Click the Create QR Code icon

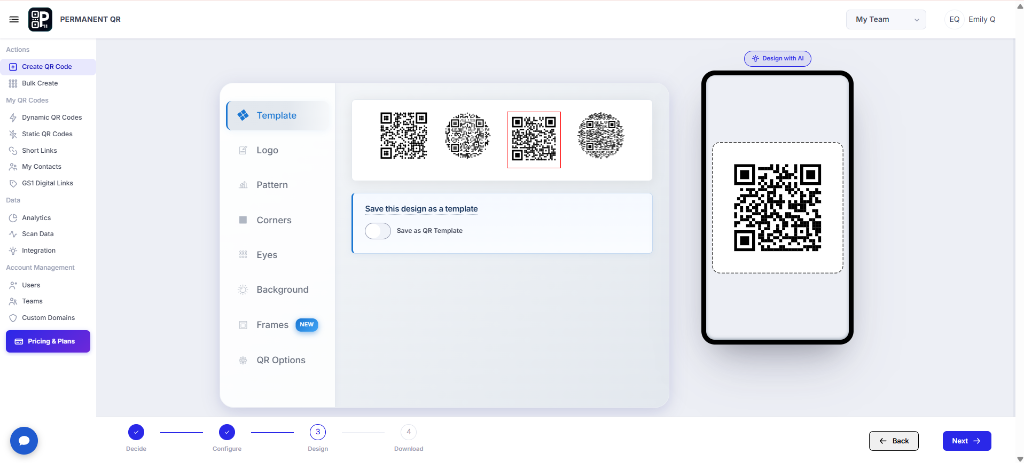coord(13,67)
